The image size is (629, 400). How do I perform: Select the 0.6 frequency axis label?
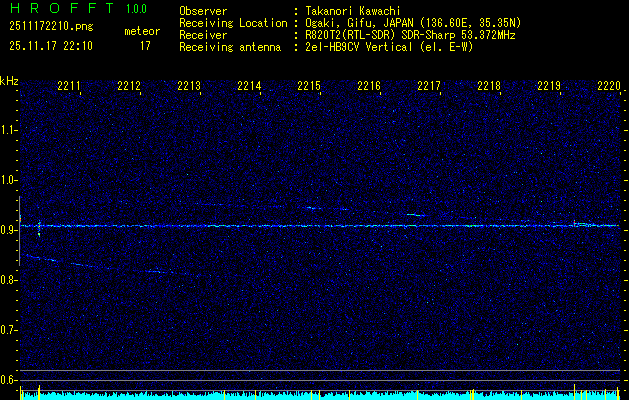coord(9,380)
